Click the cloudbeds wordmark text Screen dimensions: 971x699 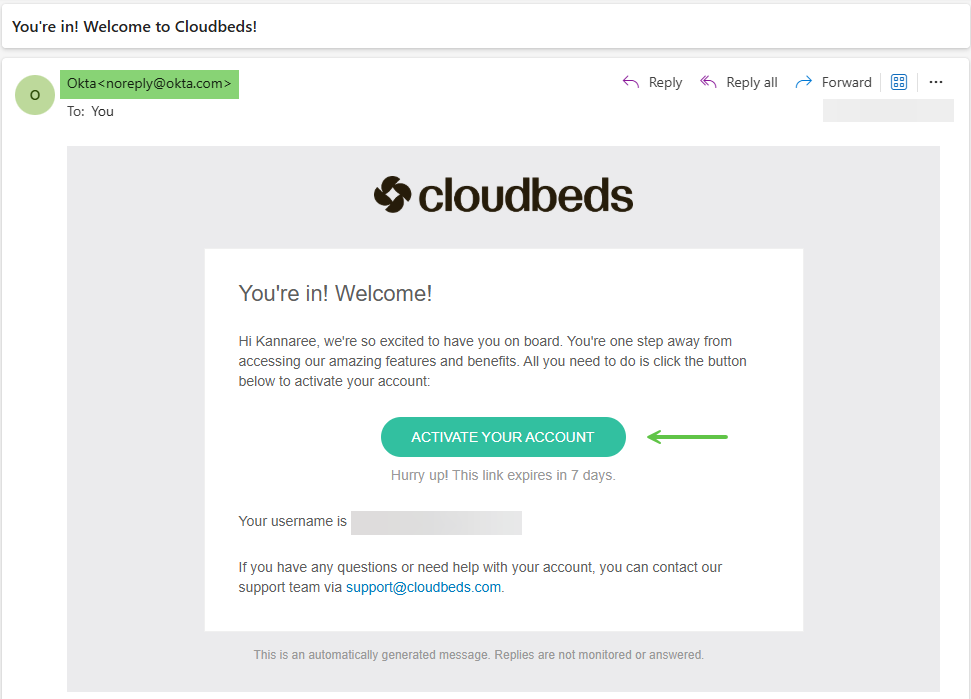[x=526, y=196]
